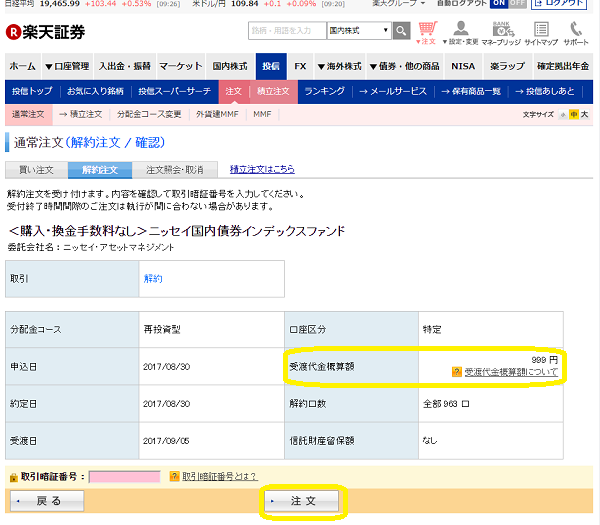Switch to the 注文照会・取消 tab
Viewport: 600px width, 525px height.
(175, 170)
